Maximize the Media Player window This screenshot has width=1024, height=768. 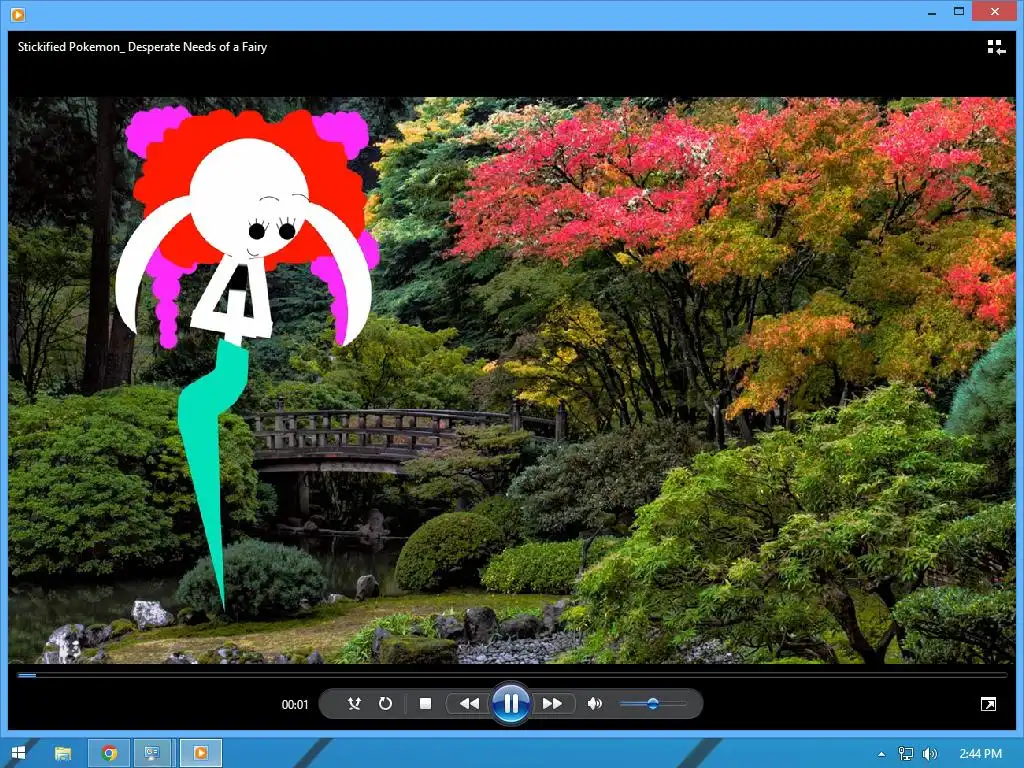pyautogui.click(x=959, y=12)
